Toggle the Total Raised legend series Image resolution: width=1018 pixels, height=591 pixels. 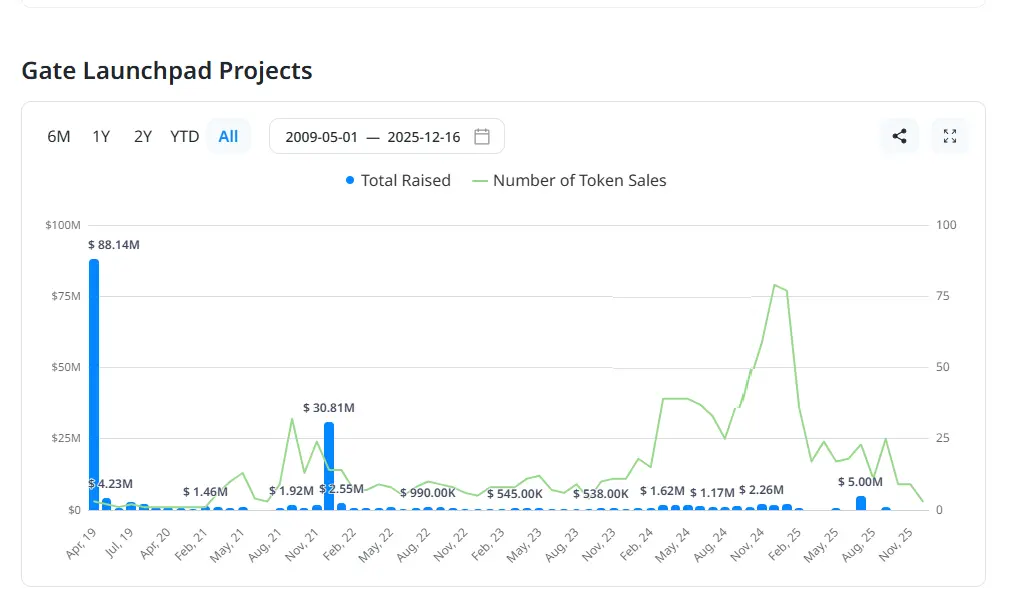398,181
